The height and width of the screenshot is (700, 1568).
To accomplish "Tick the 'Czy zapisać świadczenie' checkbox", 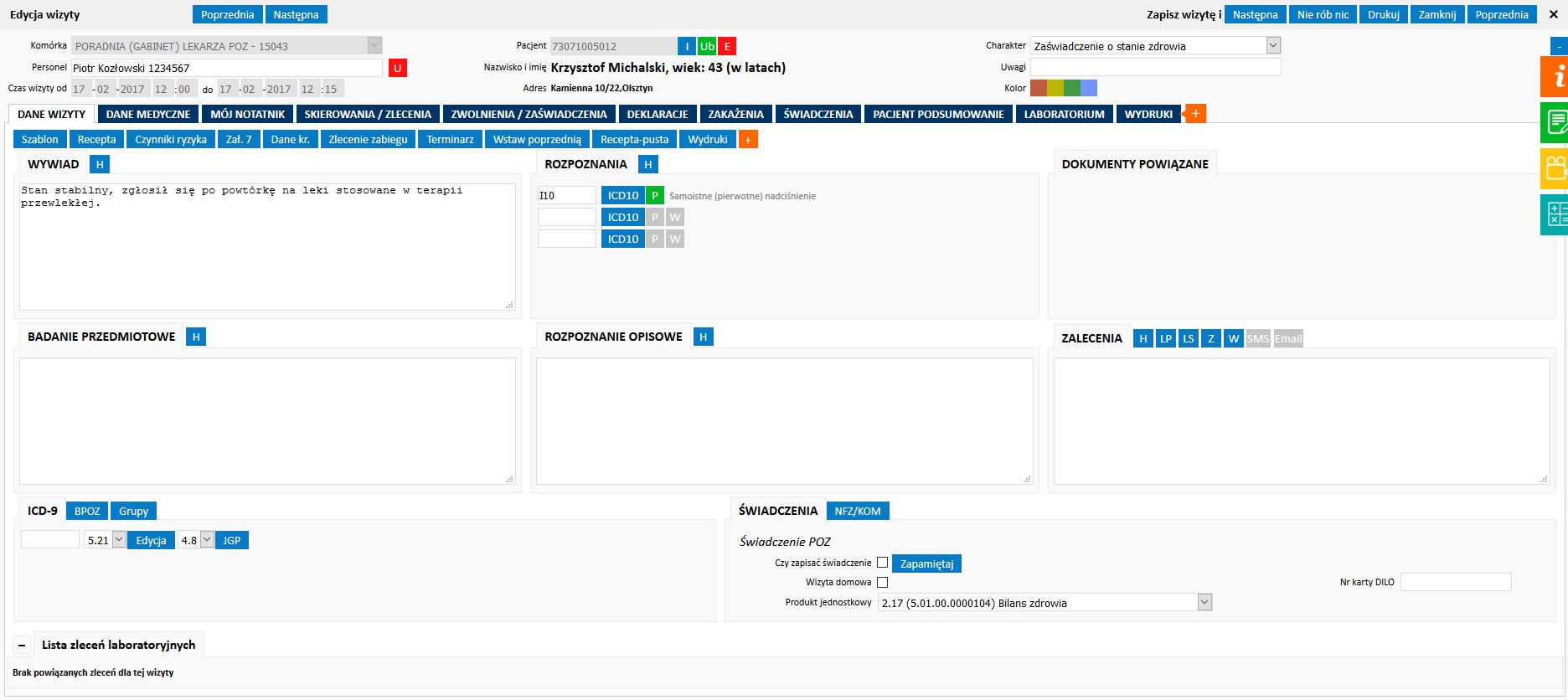I will [882, 563].
